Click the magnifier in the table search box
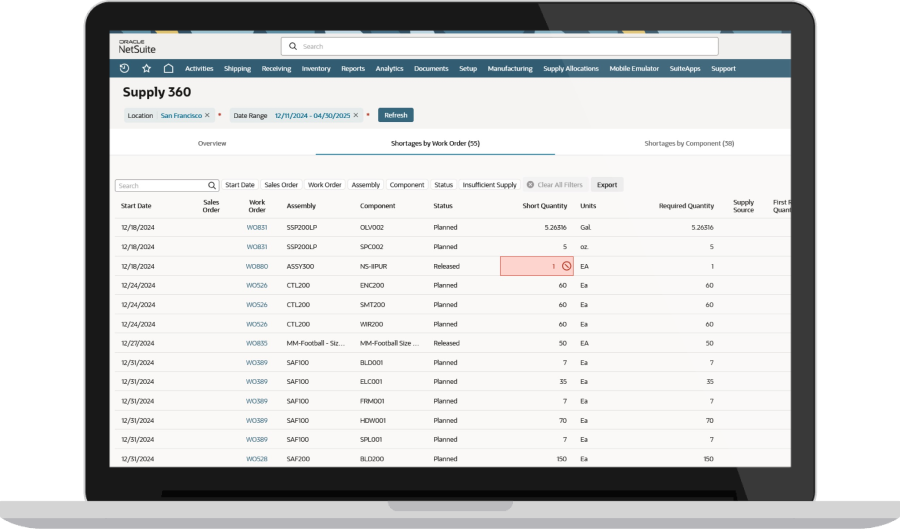The width and height of the screenshot is (900, 529). tap(212, 185)
